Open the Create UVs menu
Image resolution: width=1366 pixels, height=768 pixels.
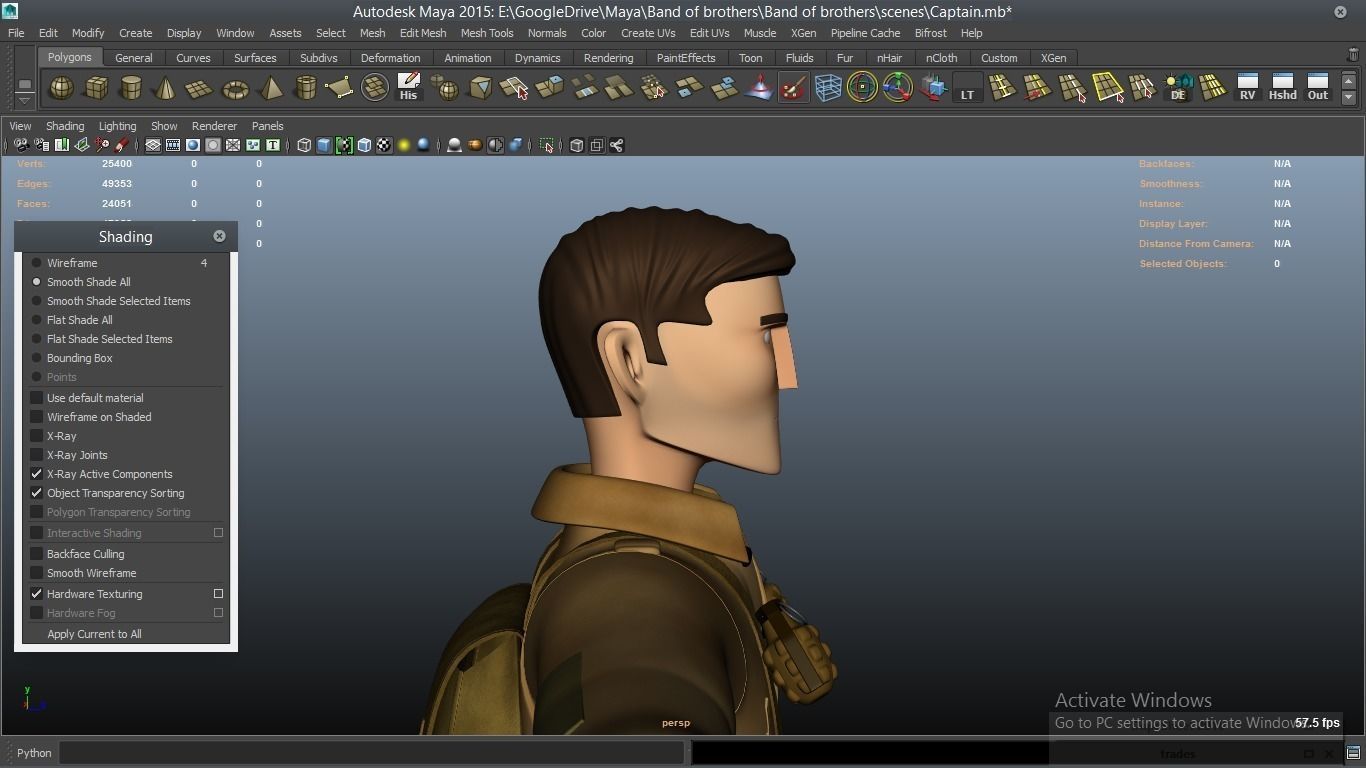click(648, 33)
